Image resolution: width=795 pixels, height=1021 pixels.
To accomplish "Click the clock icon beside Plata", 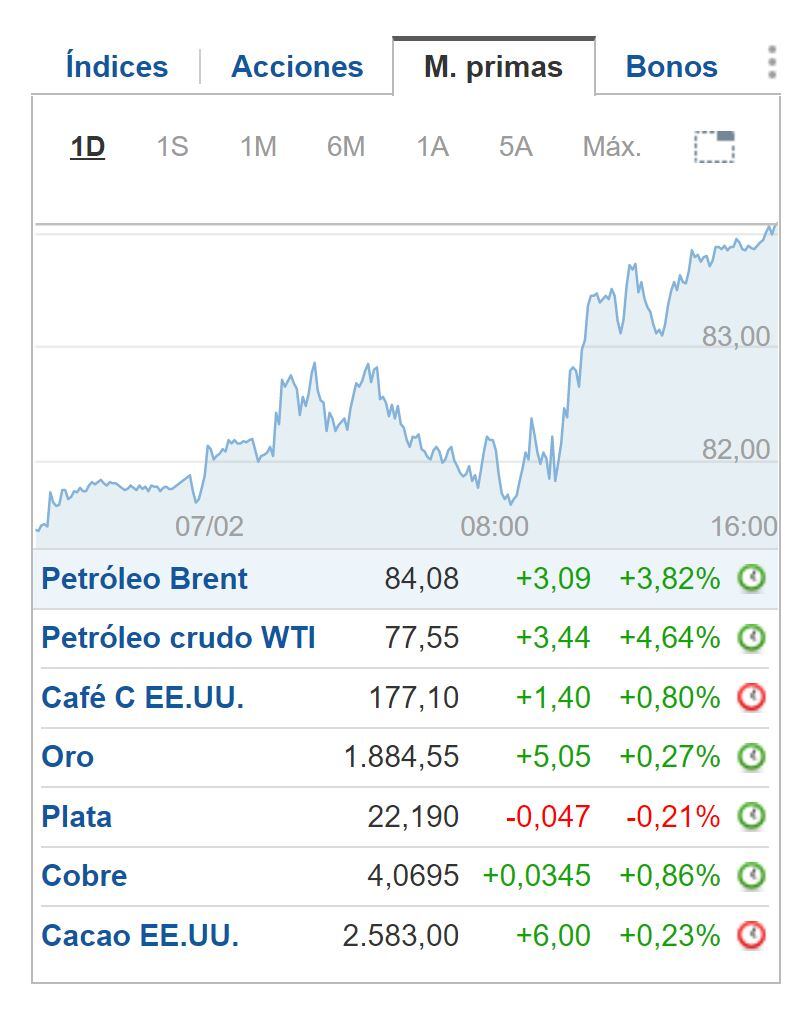I will 751,816.
